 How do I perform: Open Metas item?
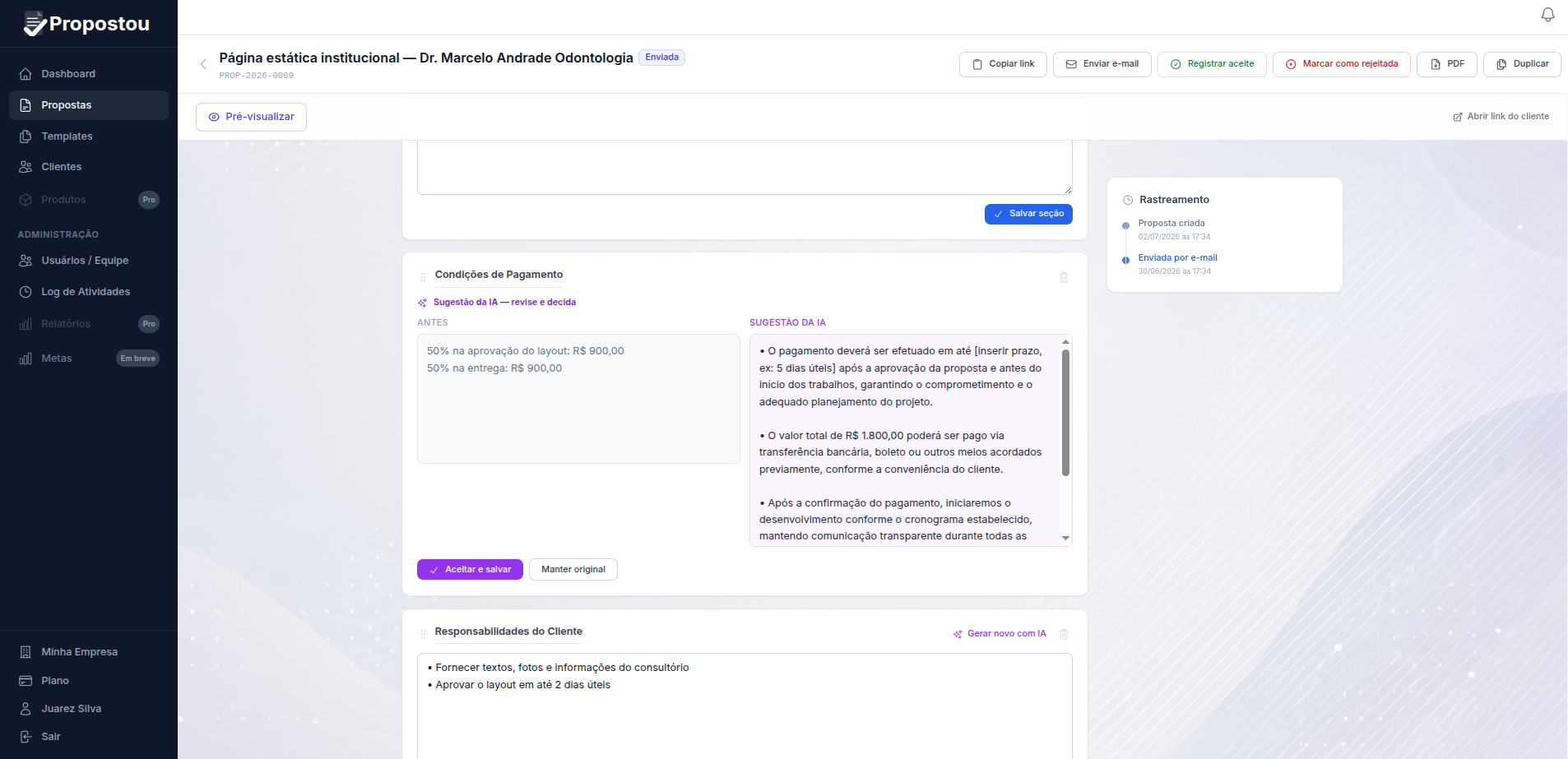pos(89,359)
